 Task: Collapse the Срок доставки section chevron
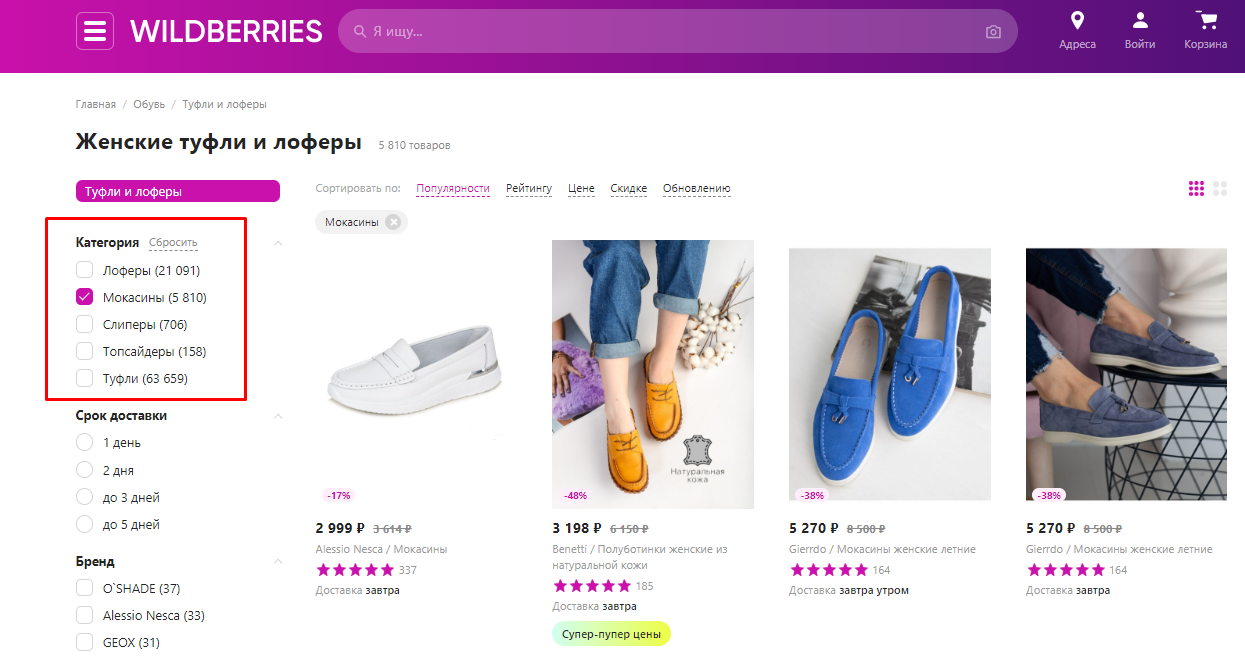pos(278,416)
